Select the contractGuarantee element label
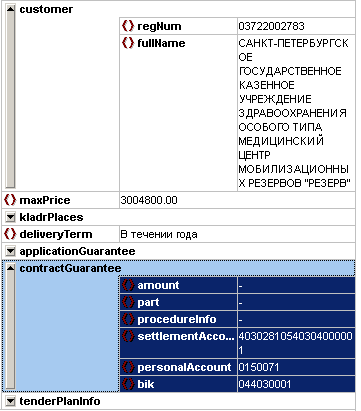 tap(70, 268)
